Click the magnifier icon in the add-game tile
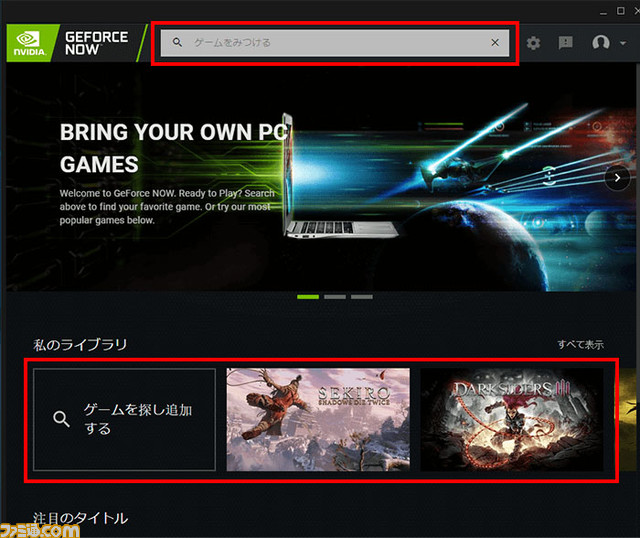The width and height of the screenshot is (640, 538). click(61, 419)
